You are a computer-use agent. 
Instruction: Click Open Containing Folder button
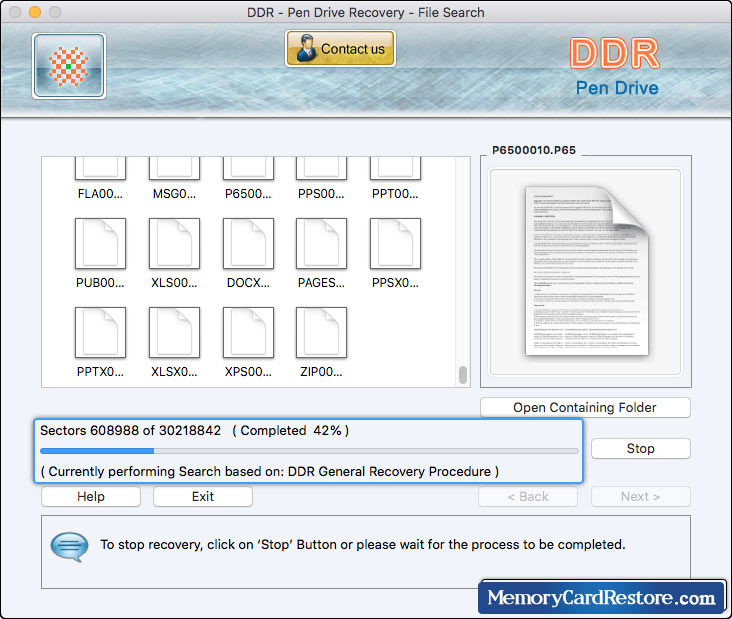click(585, 408)
